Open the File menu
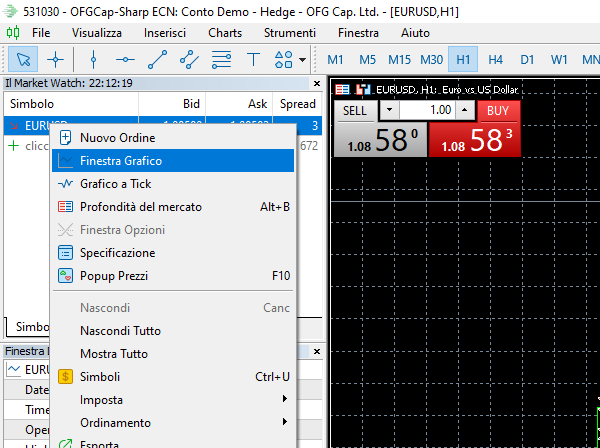Image resolution: width=600 pixels, height=448 pixels. 41,33
